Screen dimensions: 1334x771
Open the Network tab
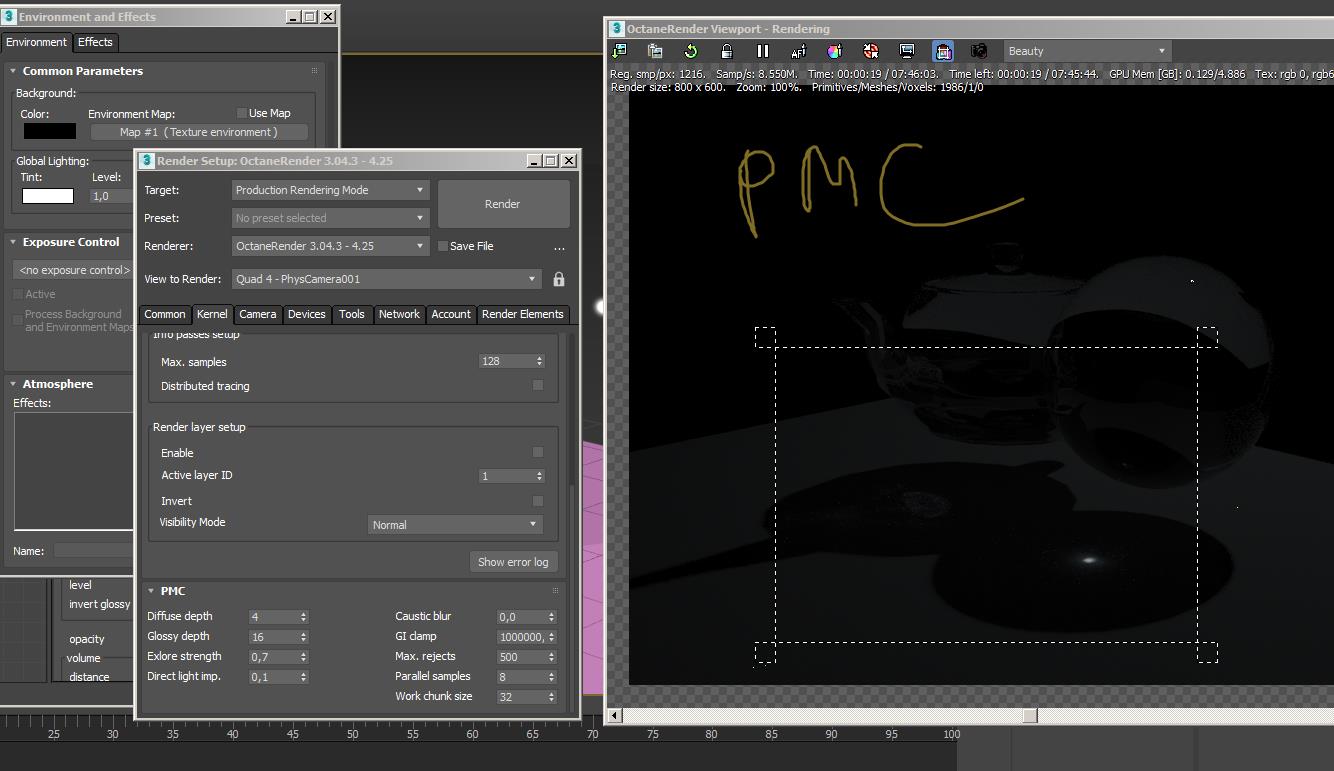pyautogui.click(x=399, y=314)
